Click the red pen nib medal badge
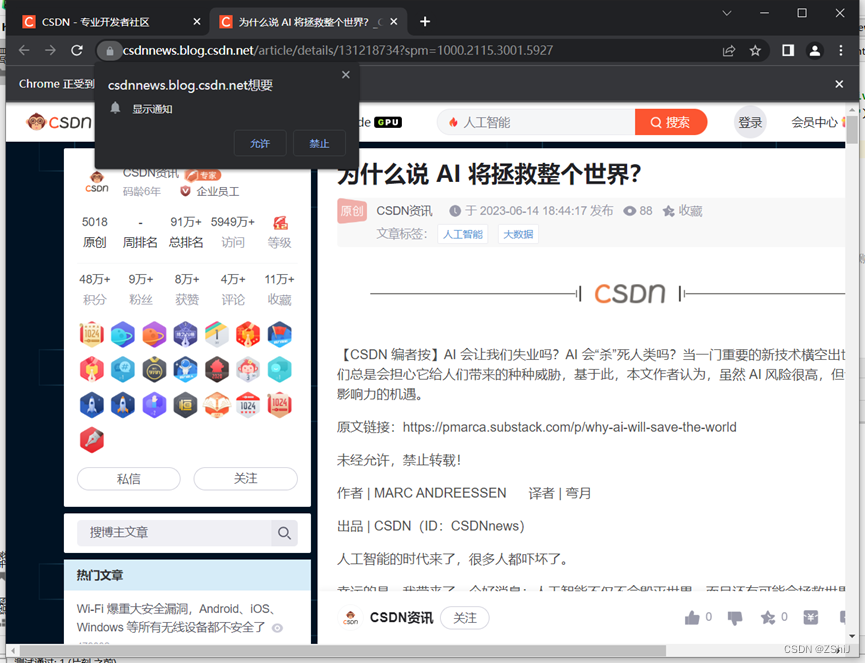Screen dimensions: 865x663 pos(92,440)
